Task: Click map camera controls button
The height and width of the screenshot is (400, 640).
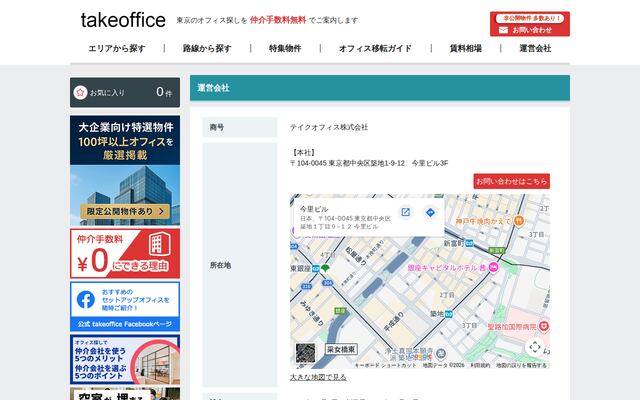Action: point(535,347)
